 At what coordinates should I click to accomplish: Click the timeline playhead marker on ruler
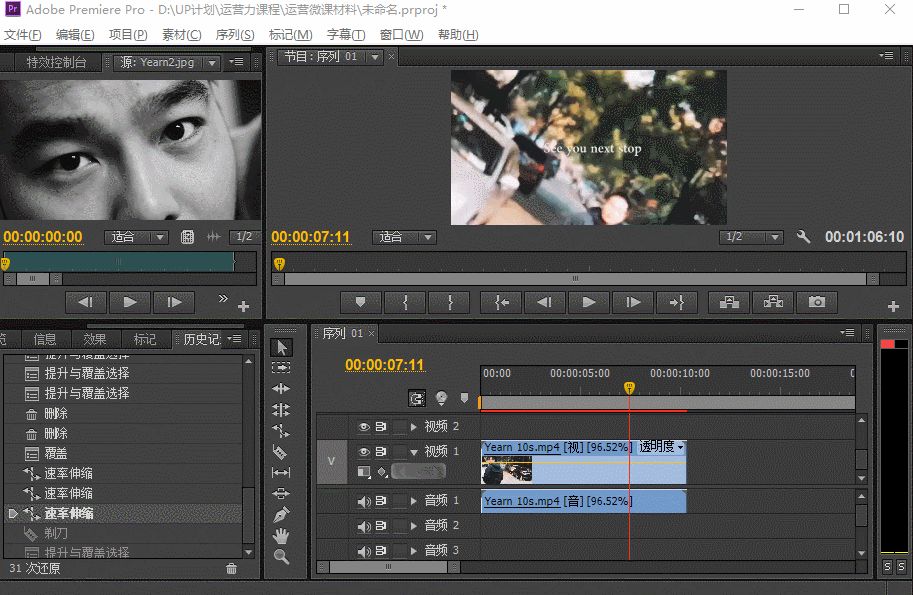629,387
